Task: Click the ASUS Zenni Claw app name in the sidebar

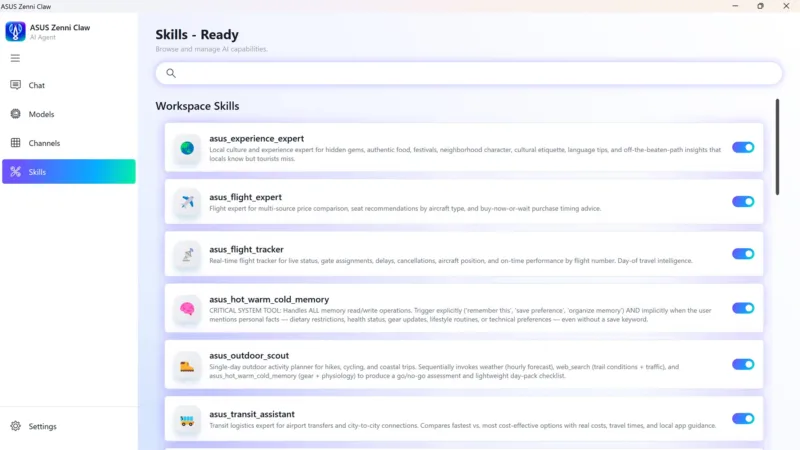Action: 60,28
